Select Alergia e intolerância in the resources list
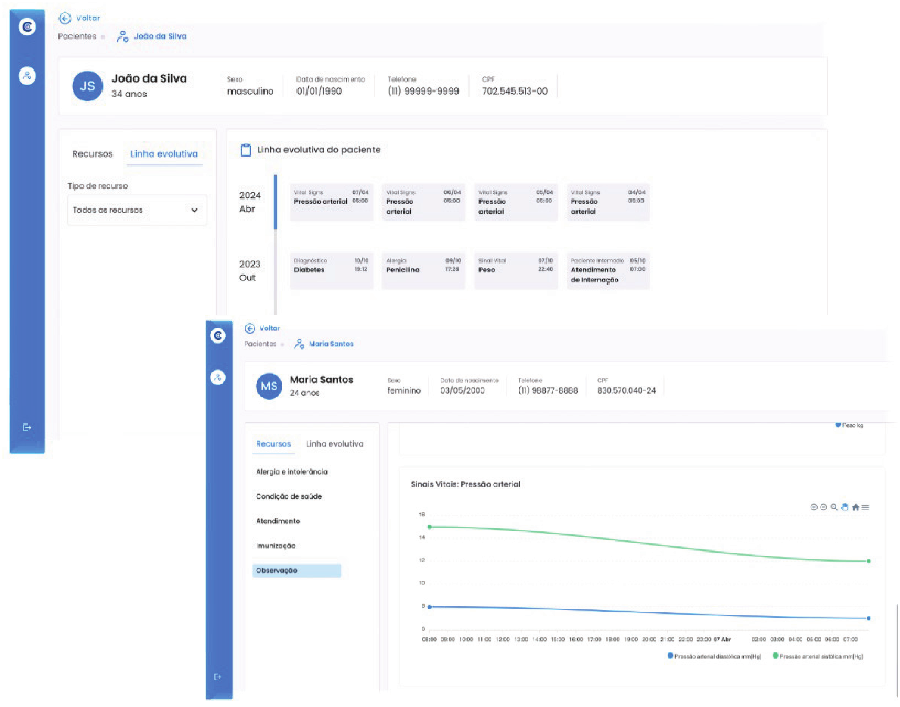 click(x=292, y=471)
